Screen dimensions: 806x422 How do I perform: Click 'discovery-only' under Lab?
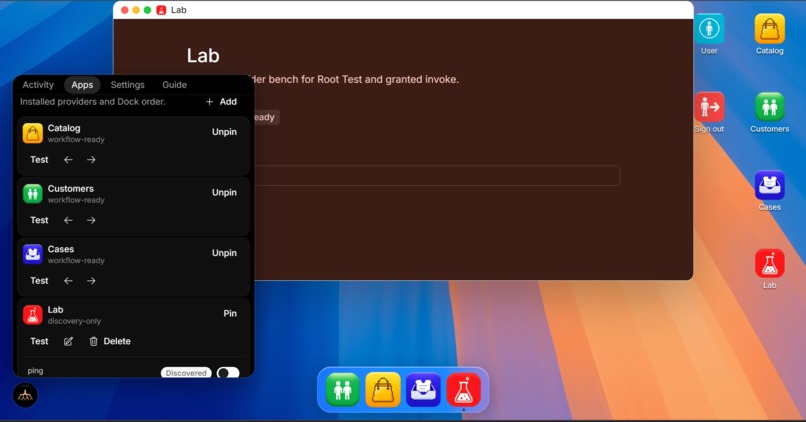[x=74, y=321]
